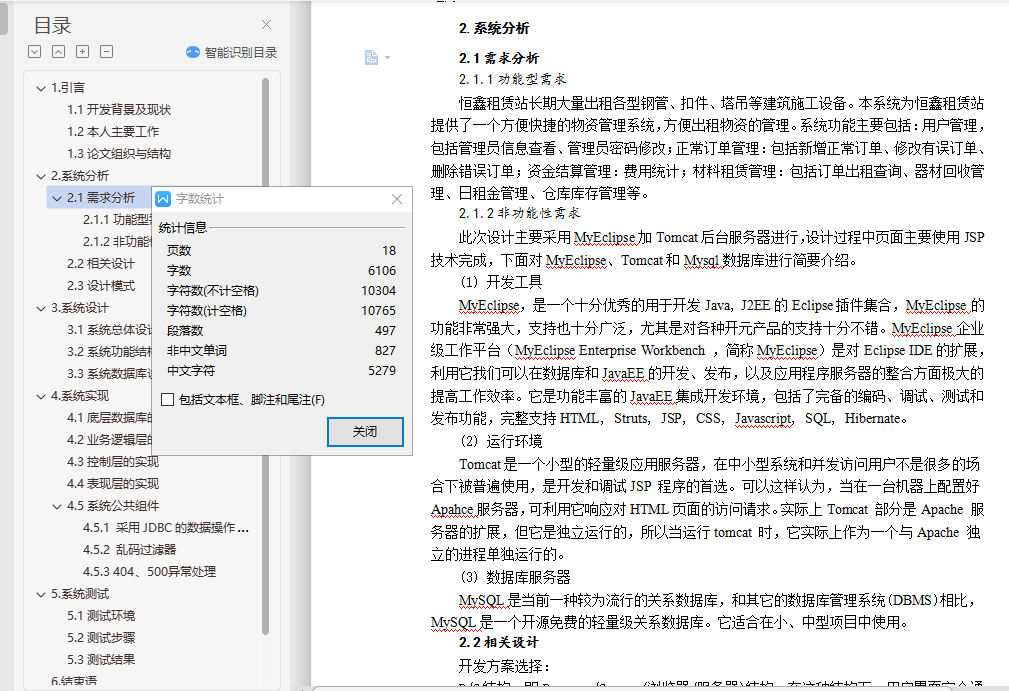The image size is (1009, 691).
Task: Jump to 4.4 表现层的实现 in outline
Action: [113, 483]
